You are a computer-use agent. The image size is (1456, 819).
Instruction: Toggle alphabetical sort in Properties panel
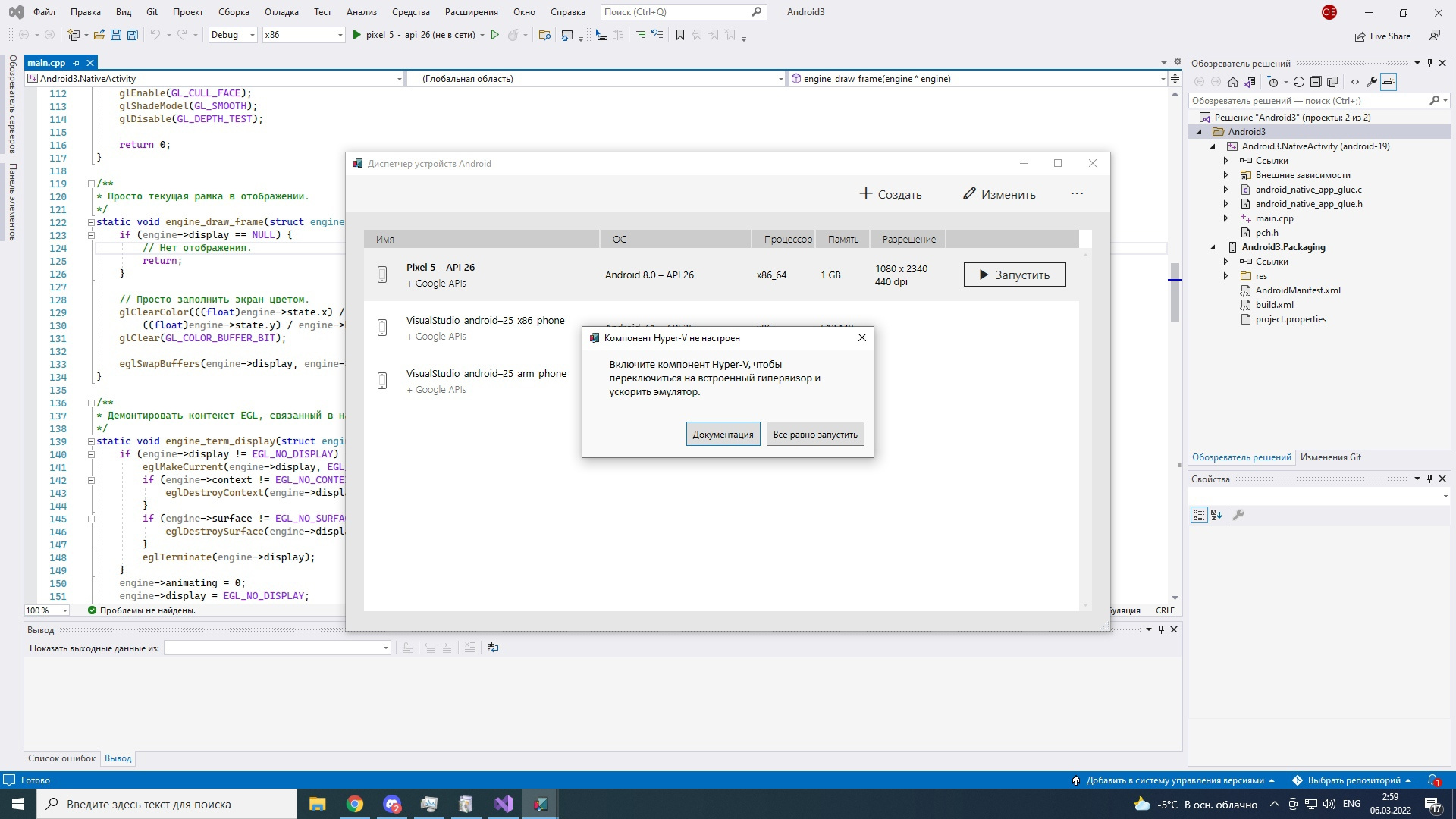click(x=1216, y=515)
